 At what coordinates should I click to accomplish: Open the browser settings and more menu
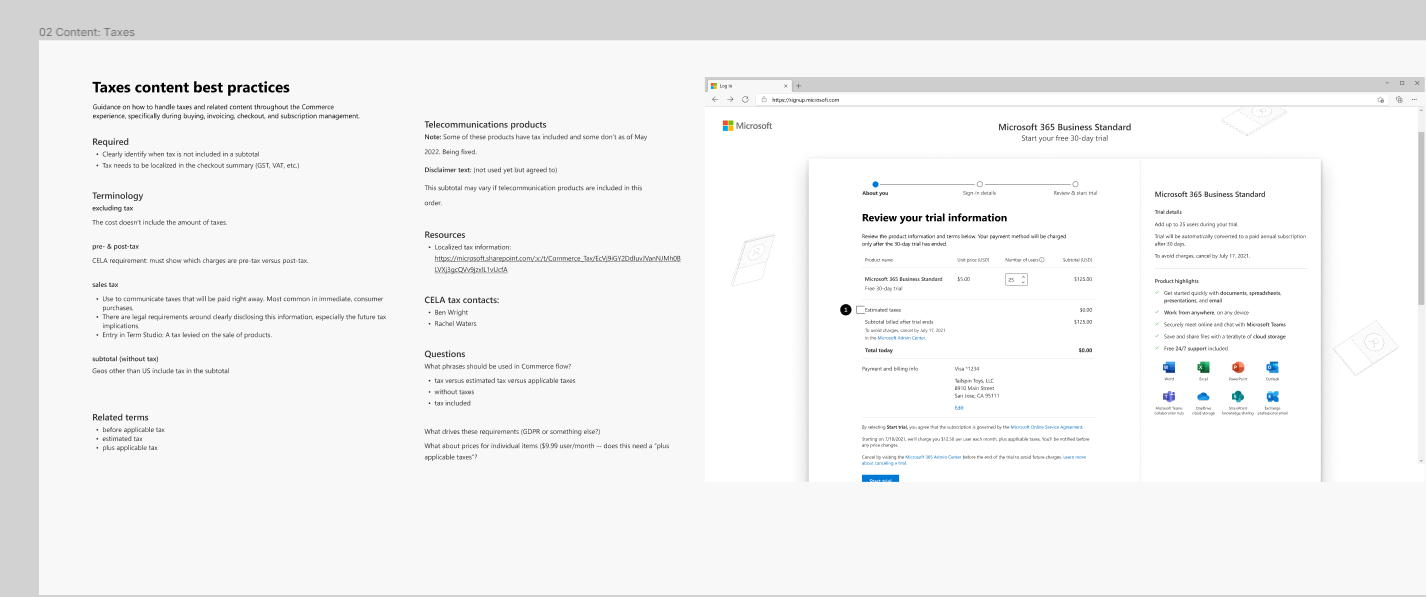(1415, 100)
